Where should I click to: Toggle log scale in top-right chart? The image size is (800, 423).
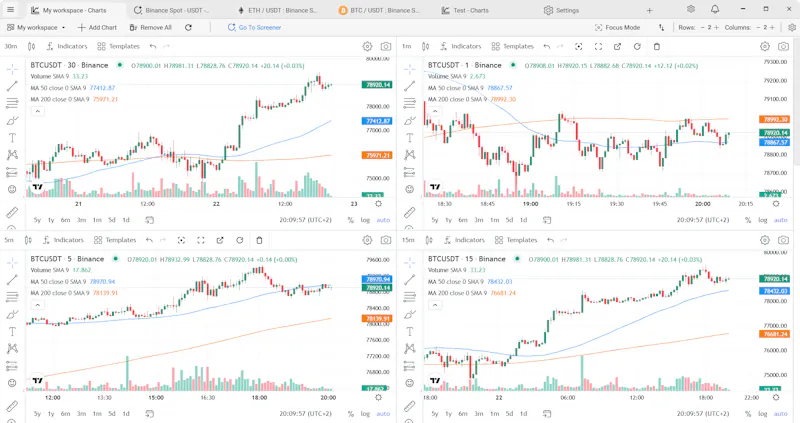point(763,220)
